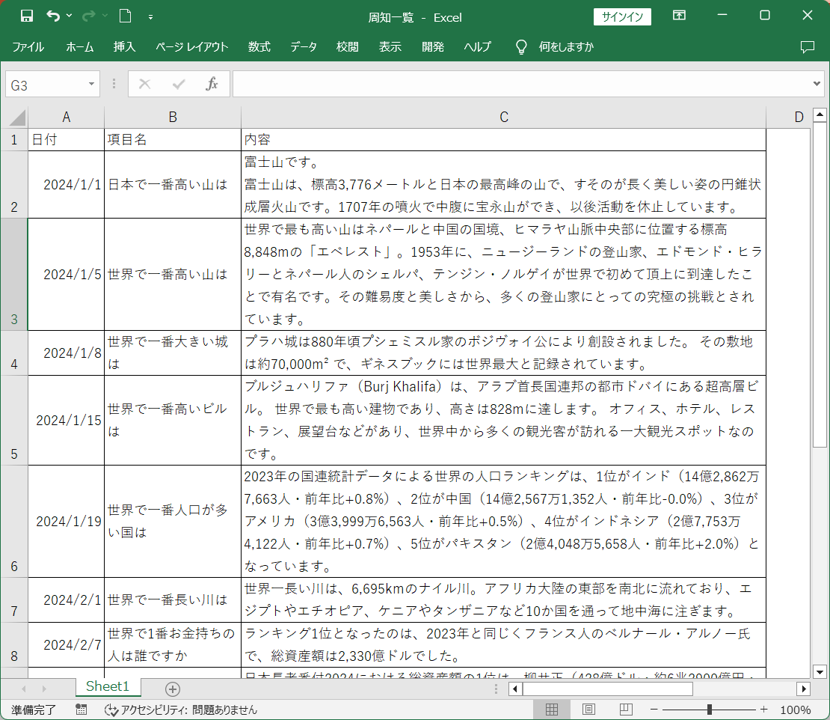Switch to Page Break Preview view
This screenshot has width=830, height=720.
[624, 710]
